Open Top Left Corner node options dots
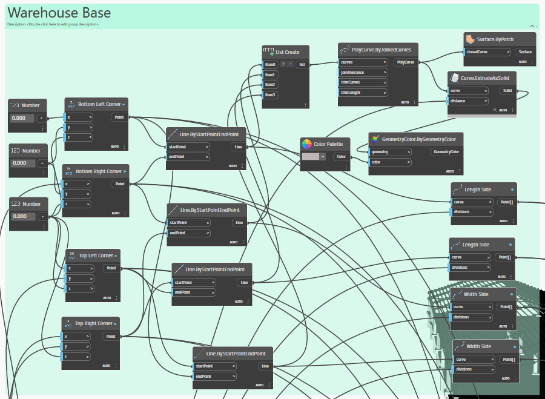This screenshot has height=399, width=545. click(117, 298)
